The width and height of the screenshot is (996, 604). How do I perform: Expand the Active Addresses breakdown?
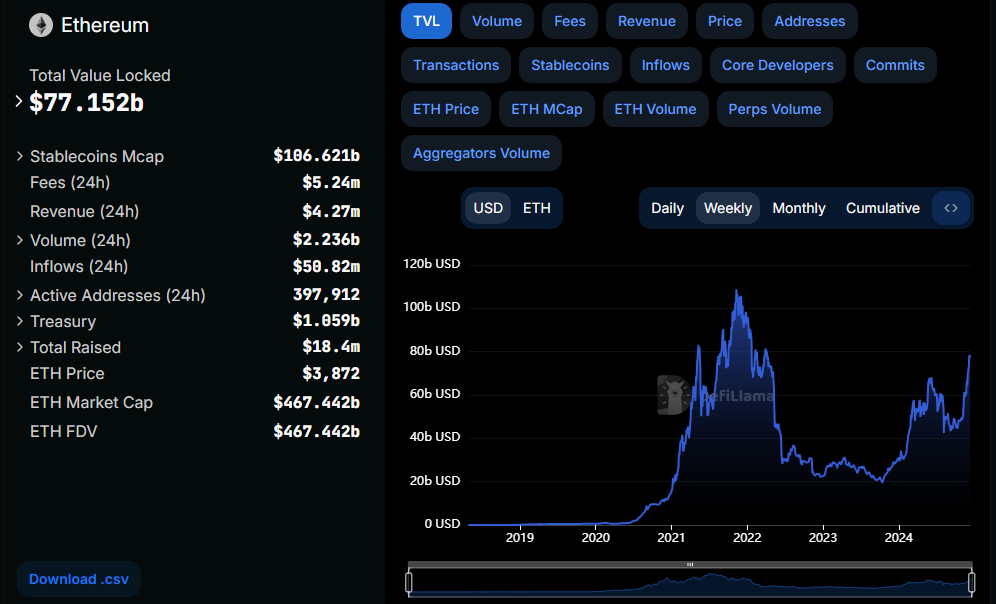point(21,295)
